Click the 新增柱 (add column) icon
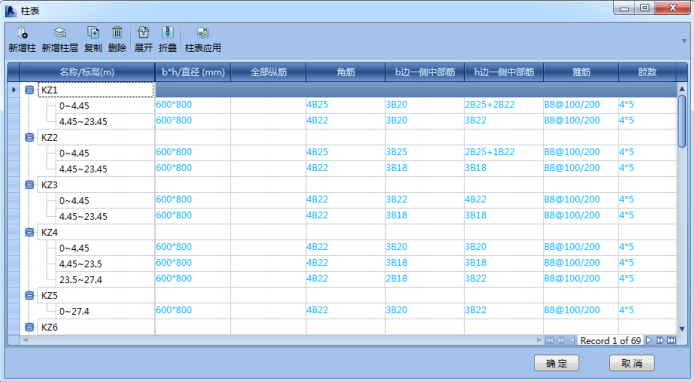The width and height of the screenshot is (694, 382). coord(22,33)
